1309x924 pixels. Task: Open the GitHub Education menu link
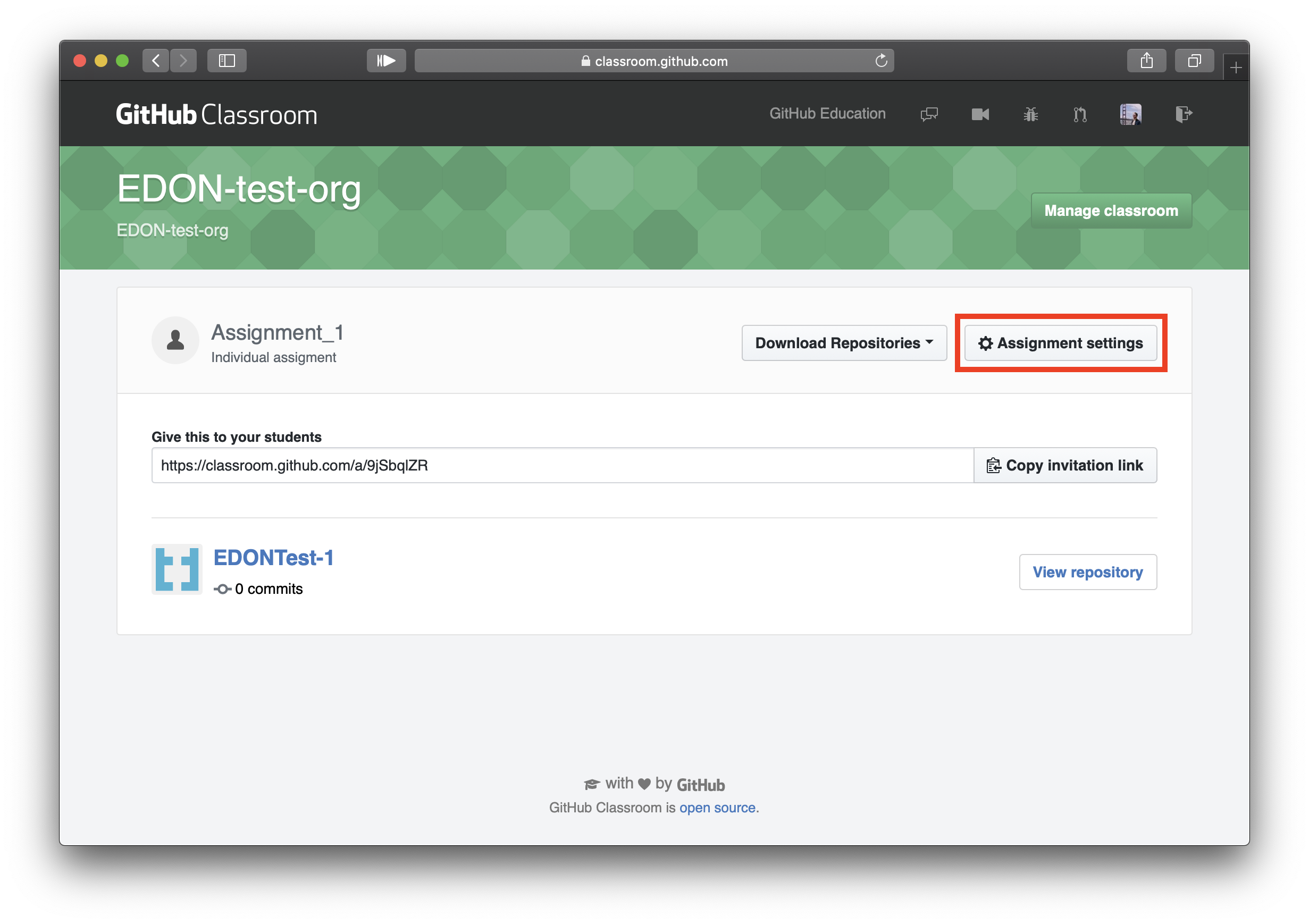point(827,113)
